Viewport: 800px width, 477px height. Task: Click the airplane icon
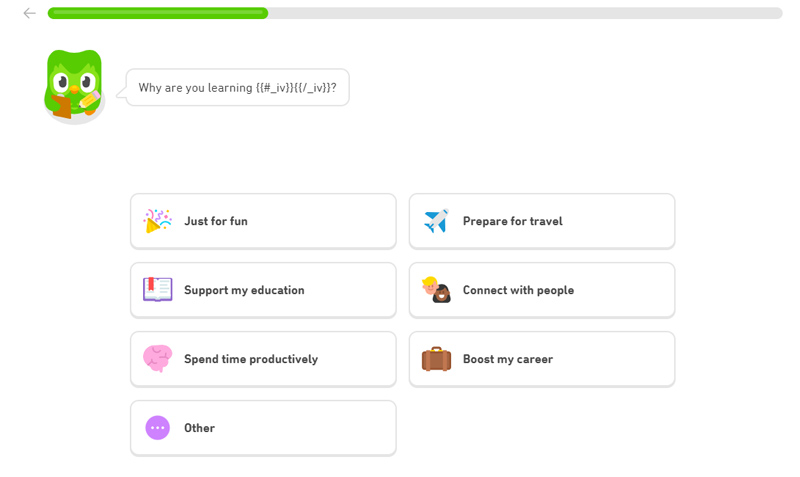pyautogui.click(x=436, y=221)
